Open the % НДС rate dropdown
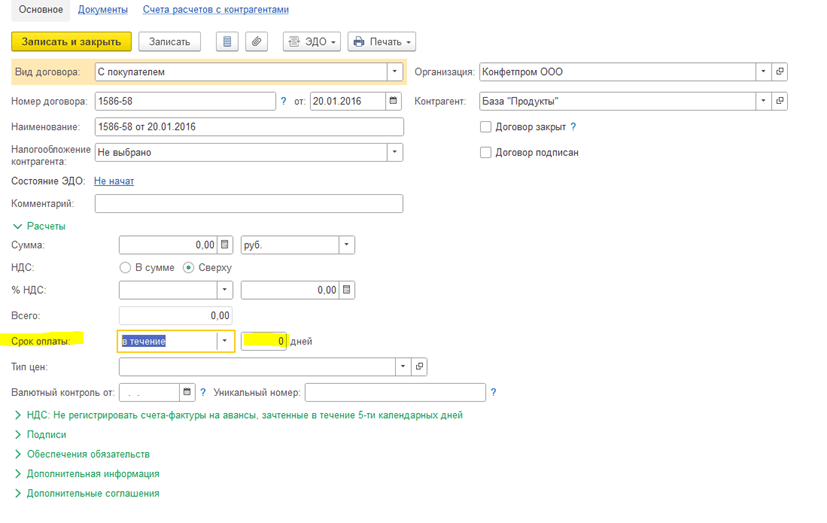The height and width of the screenshot is (523, 827). (x=225, y=290)
